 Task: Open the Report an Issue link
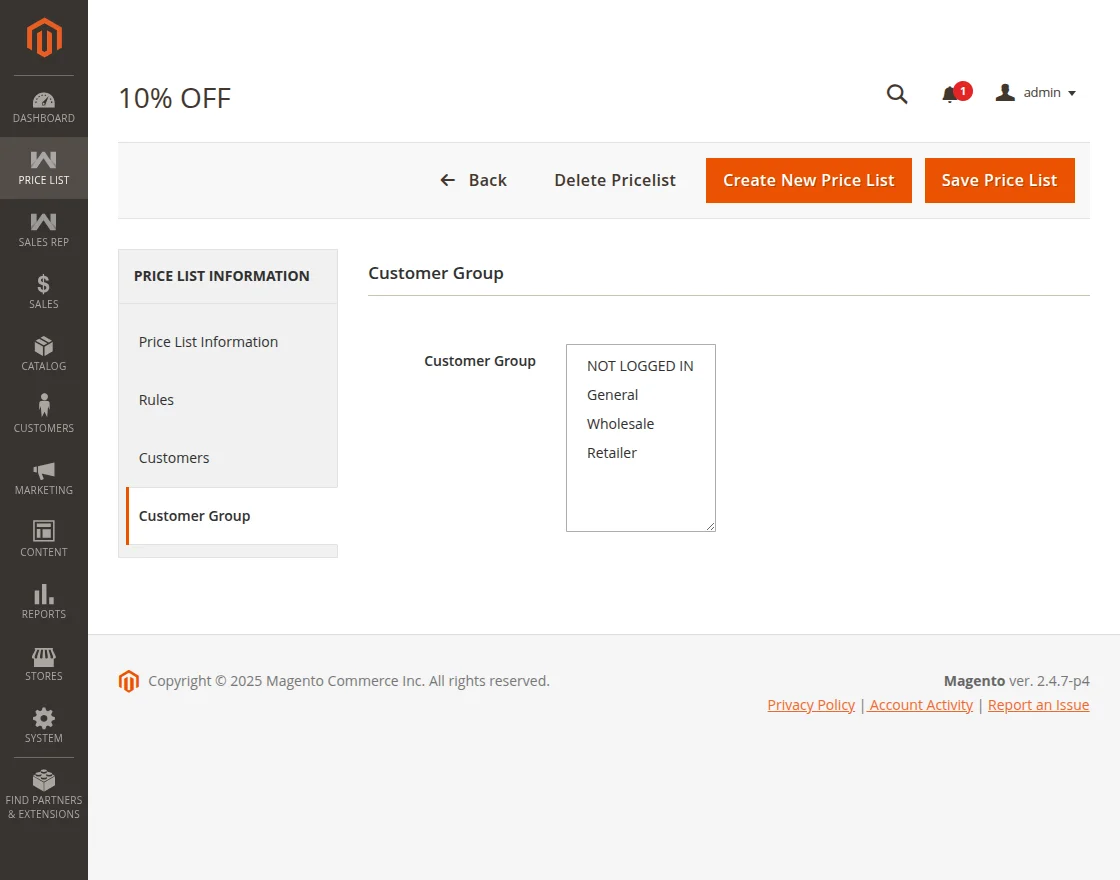coord(1039,705)
